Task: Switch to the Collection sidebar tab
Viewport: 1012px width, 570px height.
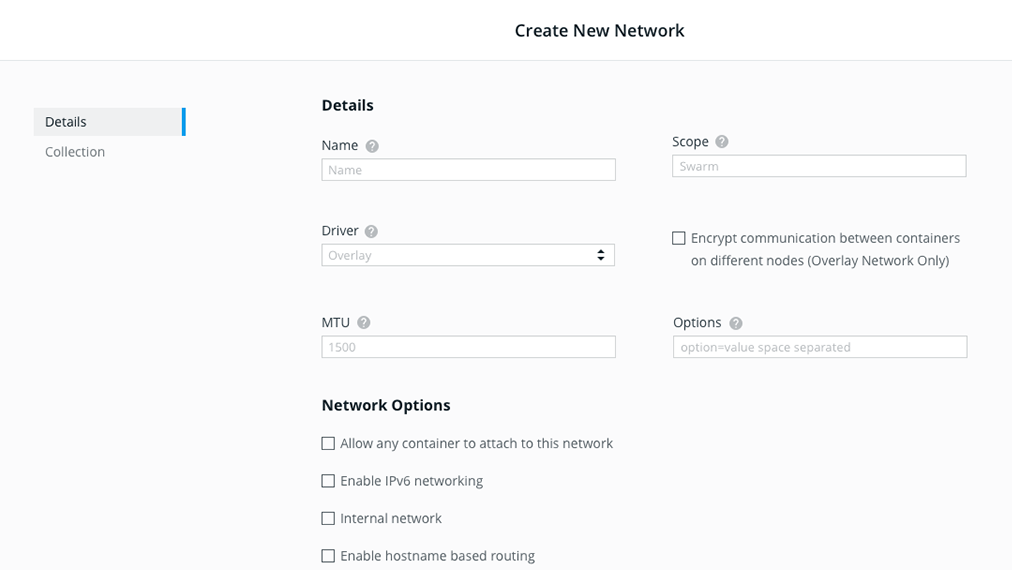Action: point(75,152)
